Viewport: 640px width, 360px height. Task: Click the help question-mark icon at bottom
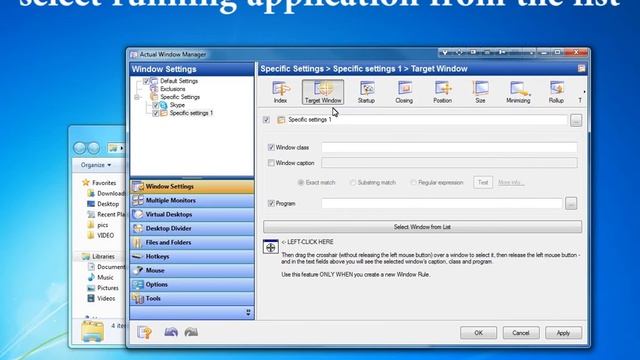tap(144, 332)
